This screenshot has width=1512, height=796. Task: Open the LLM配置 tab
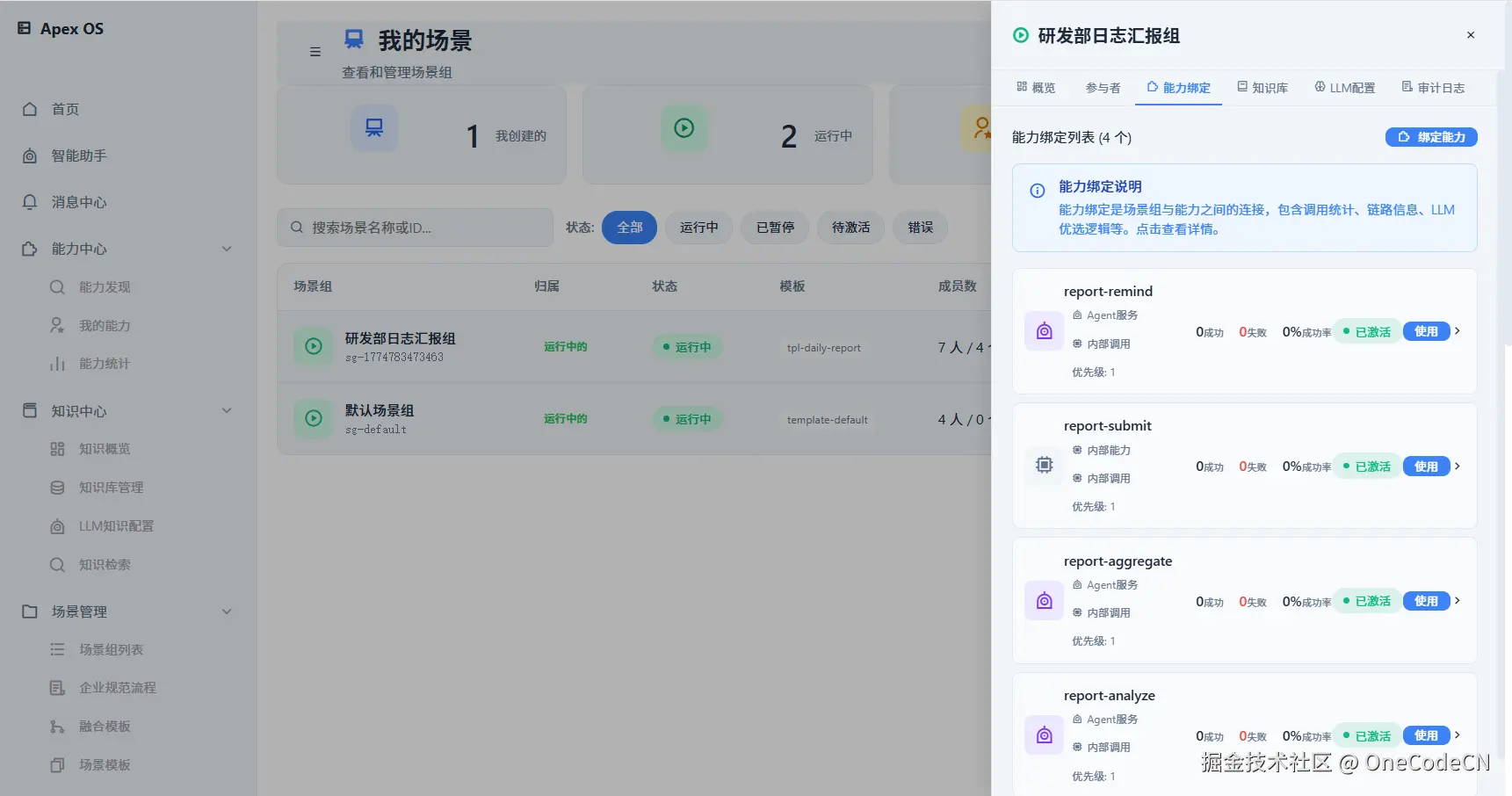coord(1344,87)
